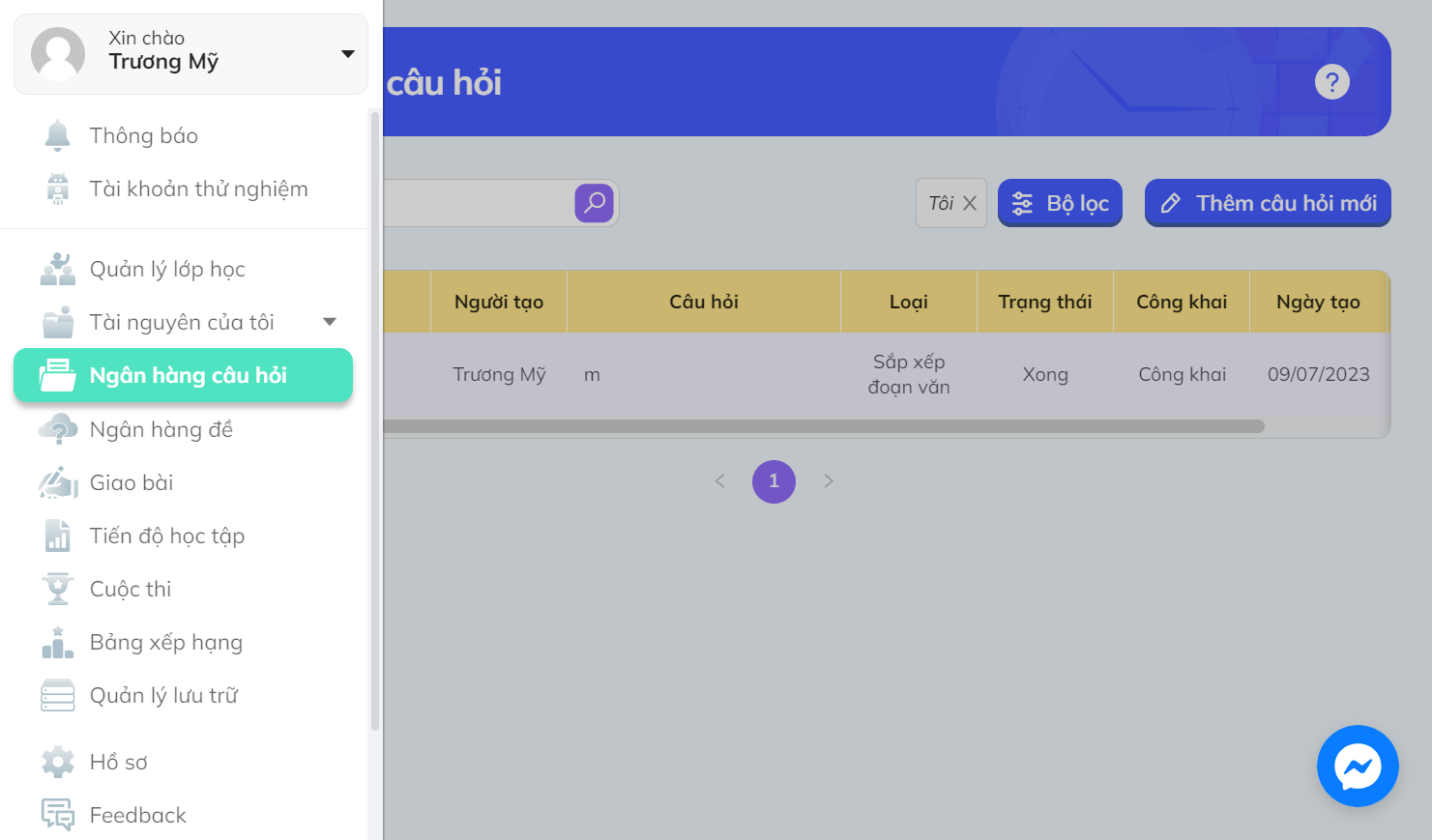
Task: Click the user avatar picture
Action: (x=58, y=54)
